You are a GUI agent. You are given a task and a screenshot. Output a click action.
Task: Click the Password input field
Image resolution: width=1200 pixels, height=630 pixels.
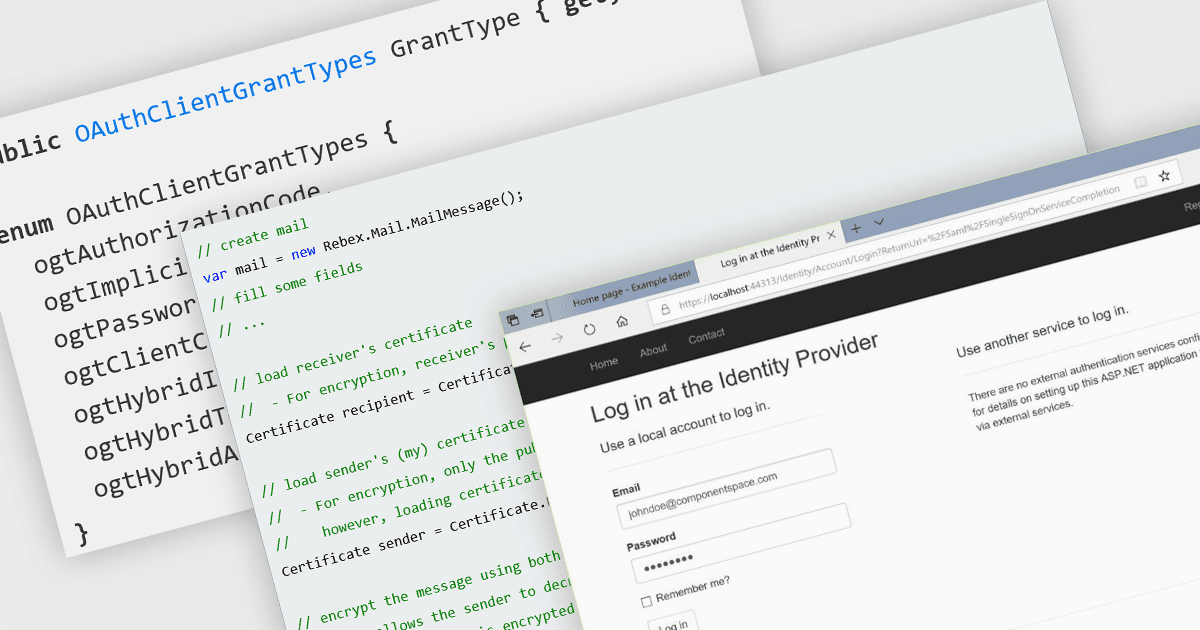click(740, 541)
